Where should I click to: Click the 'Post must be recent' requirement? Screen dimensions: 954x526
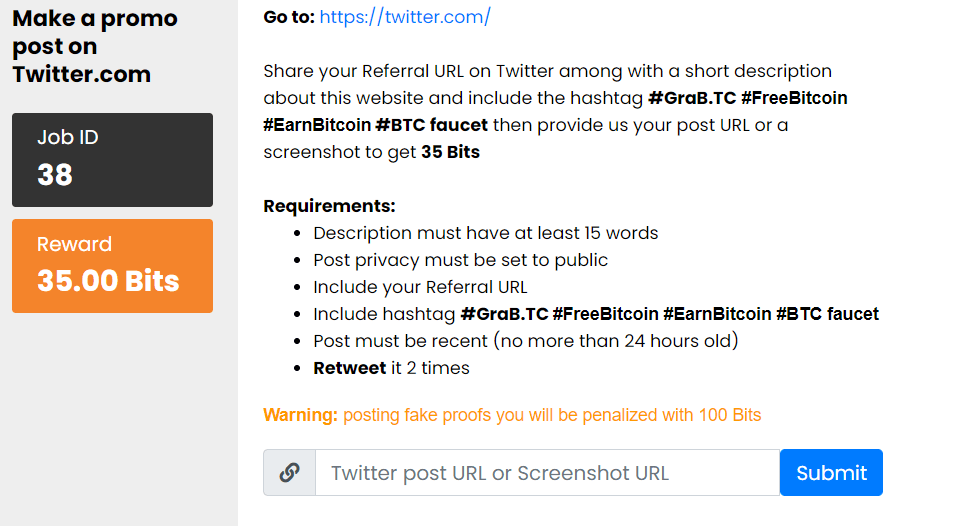click(526, 341)
